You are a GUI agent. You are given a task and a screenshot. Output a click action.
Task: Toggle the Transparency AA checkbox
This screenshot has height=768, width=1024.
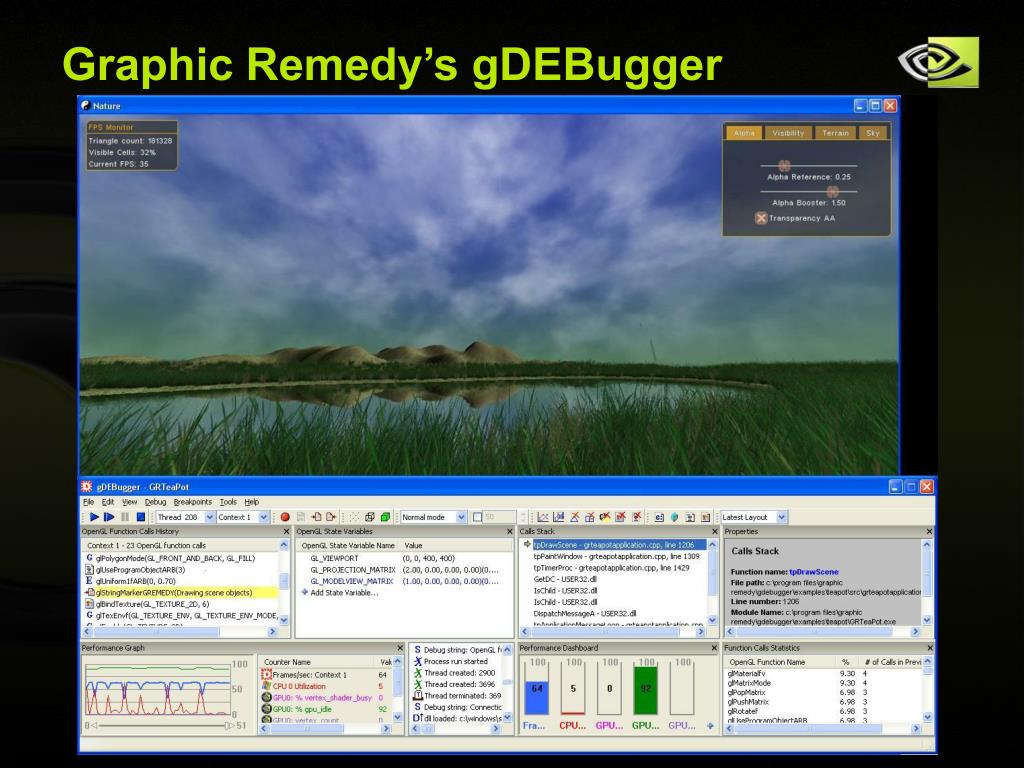pos(761,218)
